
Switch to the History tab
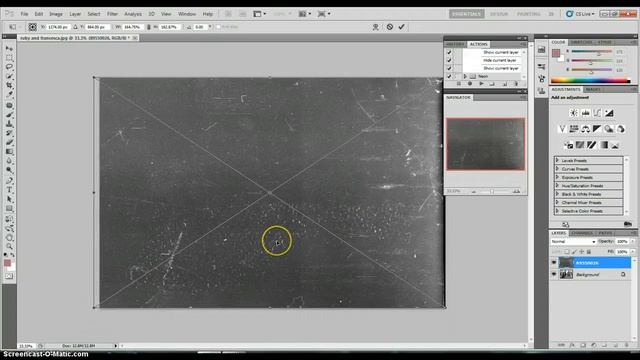455,44
